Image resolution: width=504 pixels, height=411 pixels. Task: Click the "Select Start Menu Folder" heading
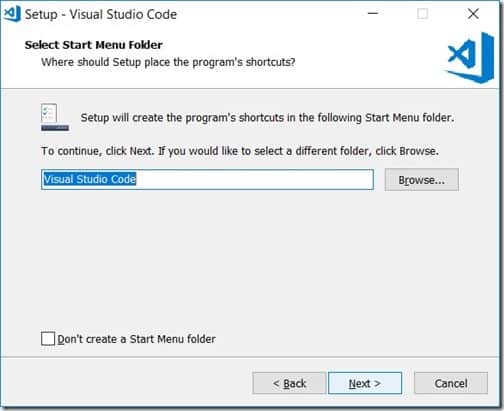[94, 45]
